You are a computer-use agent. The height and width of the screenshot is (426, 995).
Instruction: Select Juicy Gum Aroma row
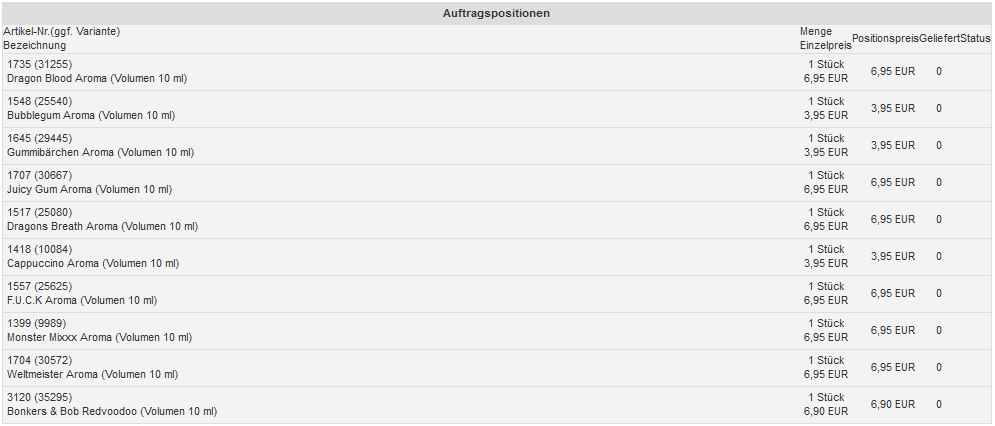click(x=89, y=190)
